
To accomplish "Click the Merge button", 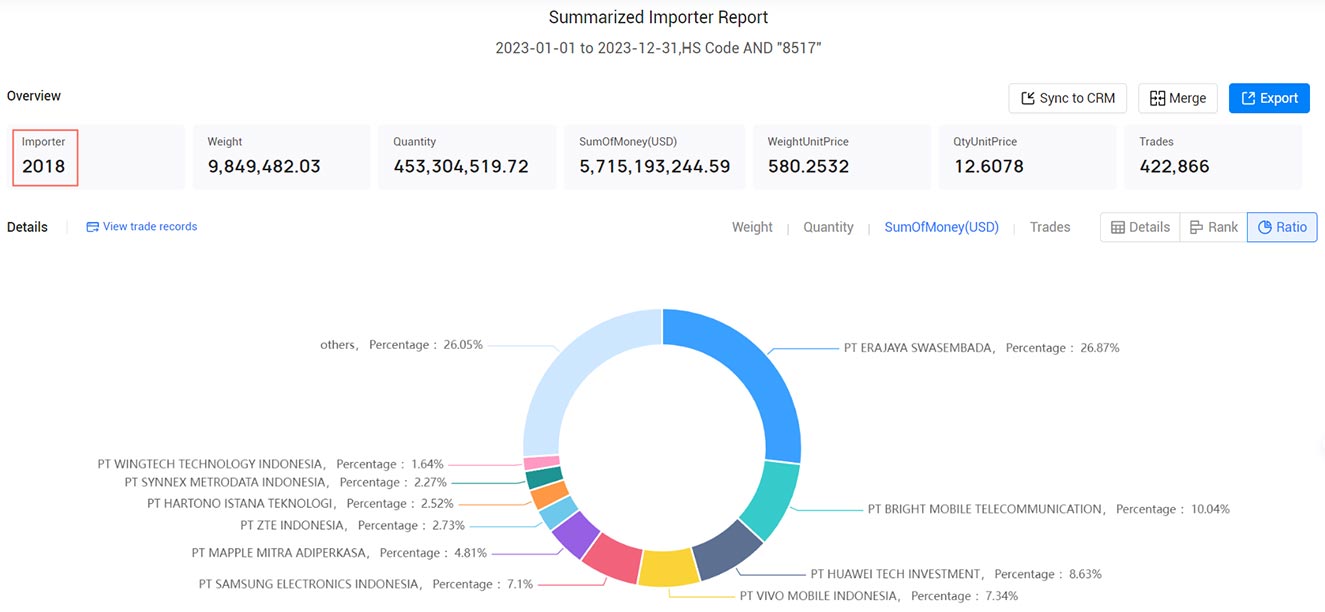I will 1178,98.
